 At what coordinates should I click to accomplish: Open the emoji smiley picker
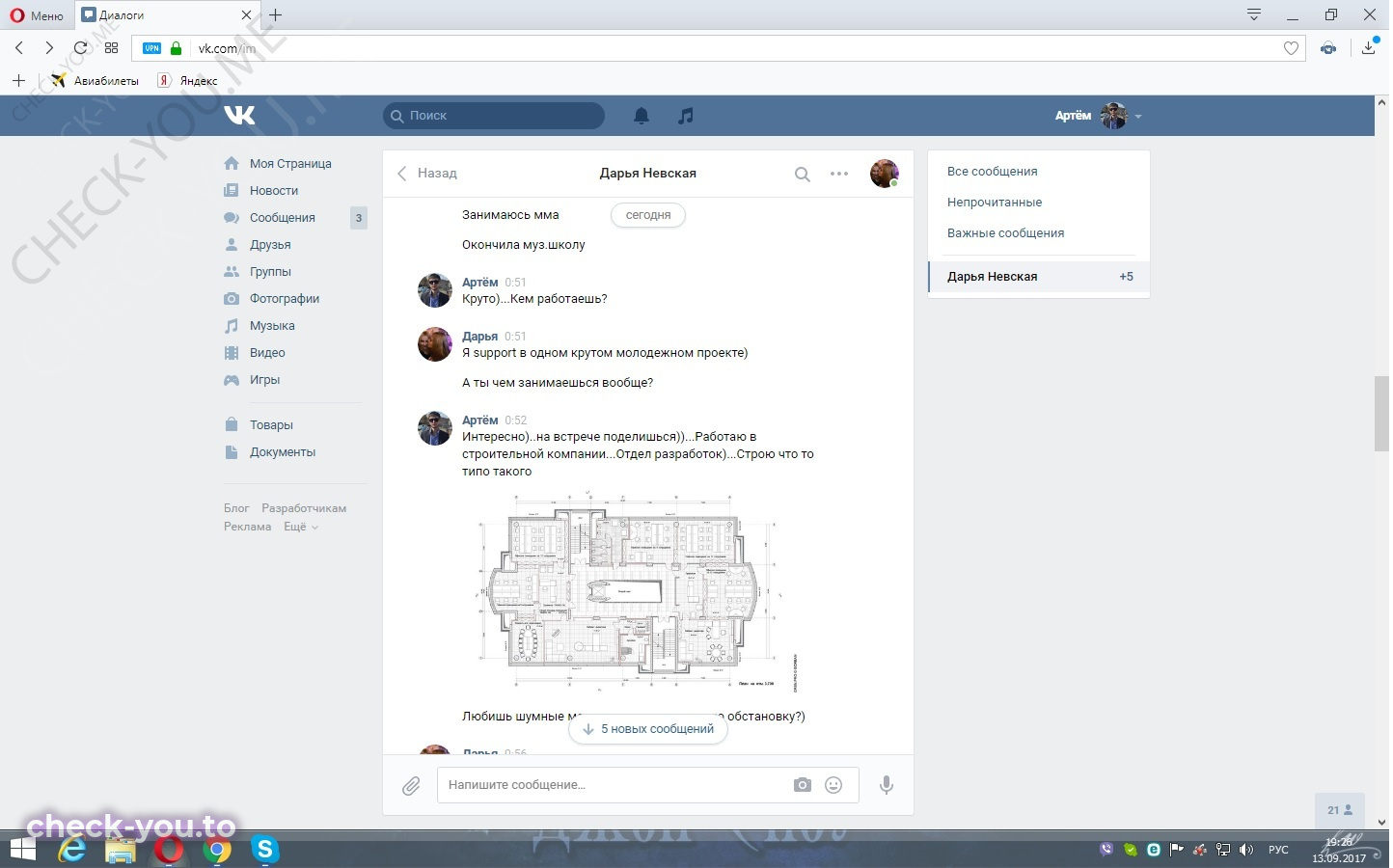click(x=833, y=785)
